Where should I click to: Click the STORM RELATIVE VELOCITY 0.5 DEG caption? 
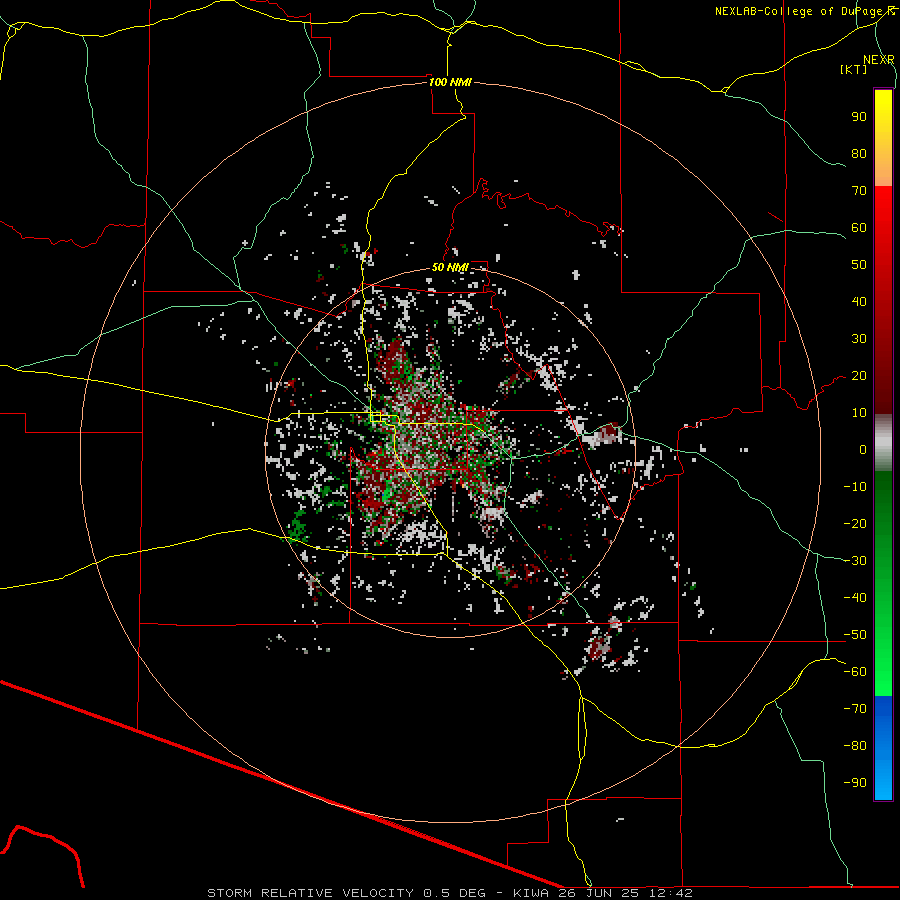346,893
